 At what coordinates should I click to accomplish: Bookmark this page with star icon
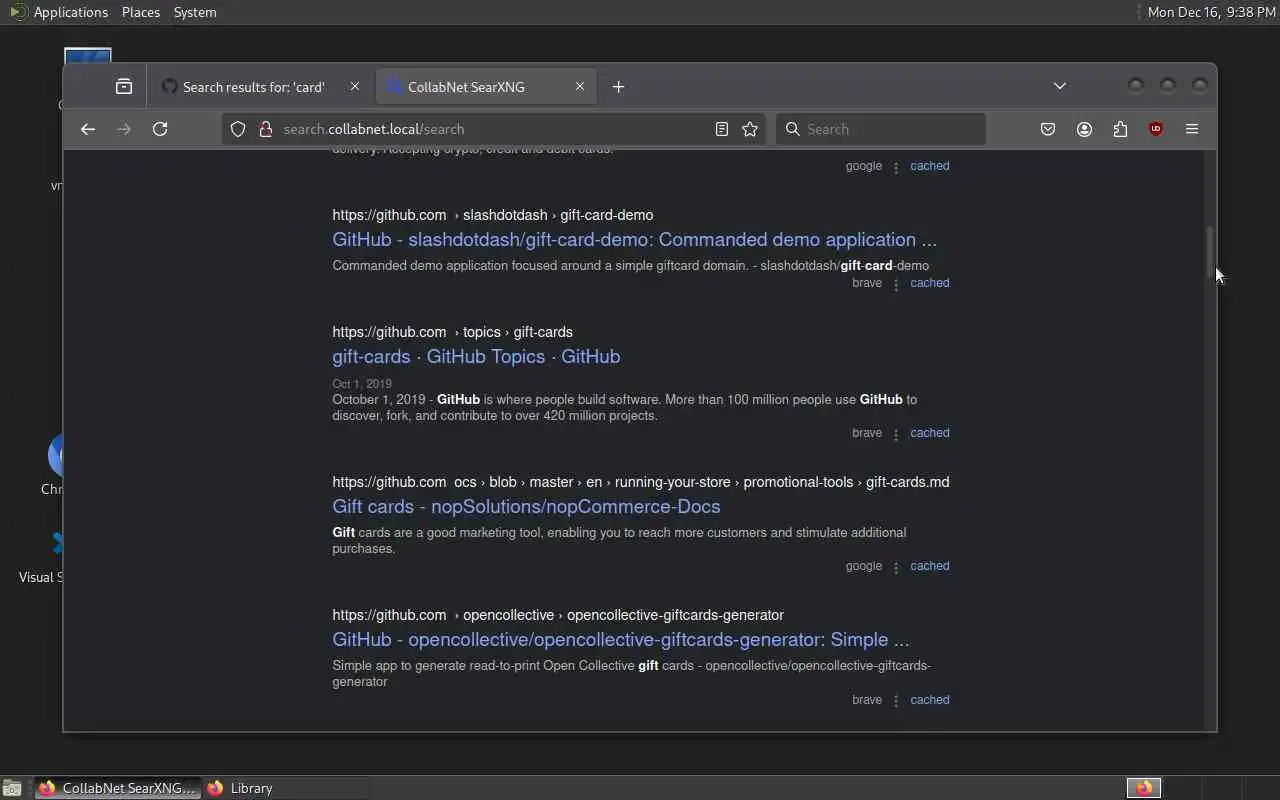point(750,129)
